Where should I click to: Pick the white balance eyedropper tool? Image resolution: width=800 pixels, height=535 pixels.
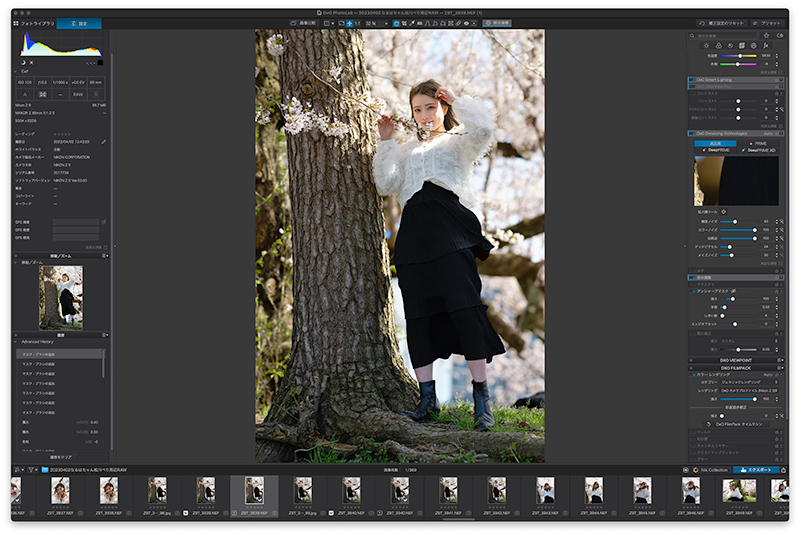[x=412, y=23]
